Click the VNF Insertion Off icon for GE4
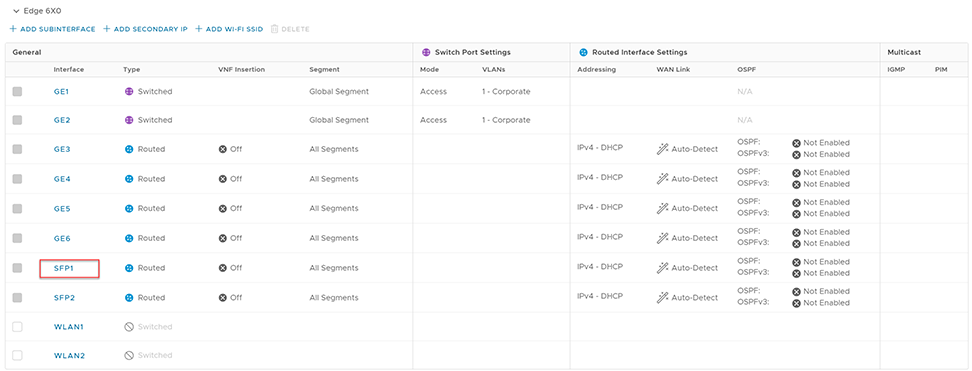Screen dimensions: 972x371 pos(223,179)
